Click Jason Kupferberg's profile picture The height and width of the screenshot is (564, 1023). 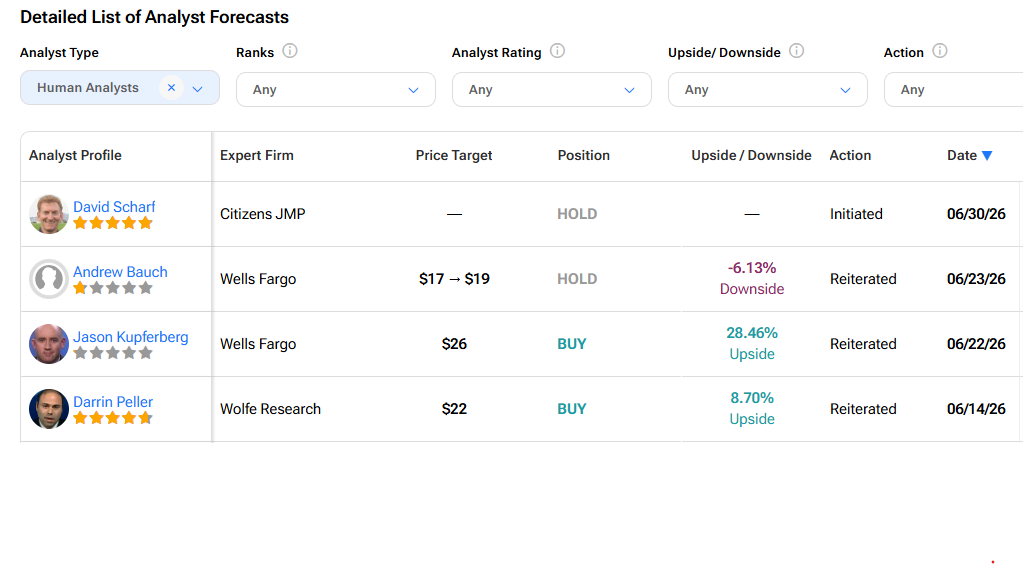[x=49, y=344]
